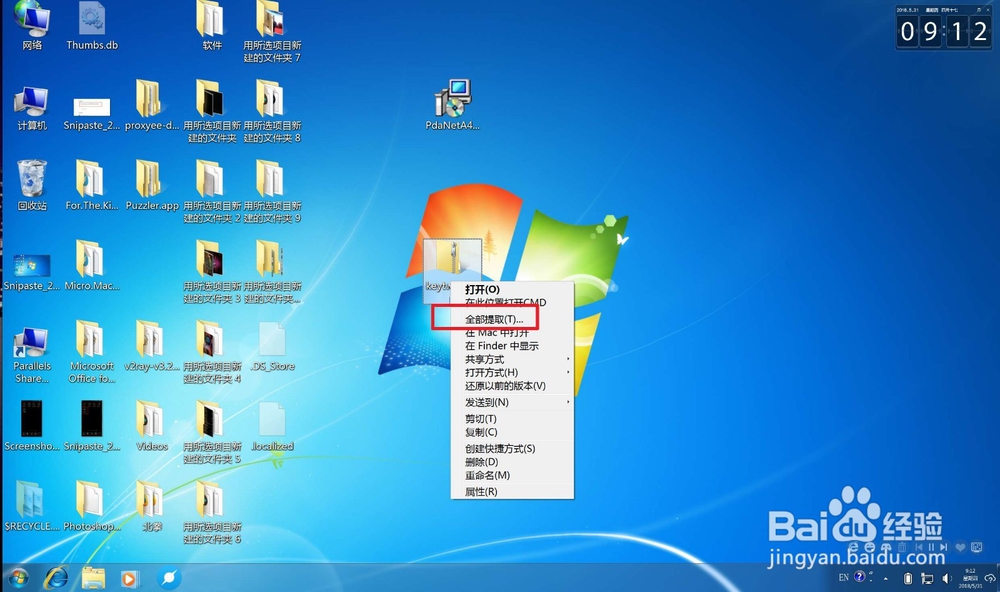Open the network tray icon
Image resolution: width=1000 pixels, height=592 pixels.
pos(928,579)
